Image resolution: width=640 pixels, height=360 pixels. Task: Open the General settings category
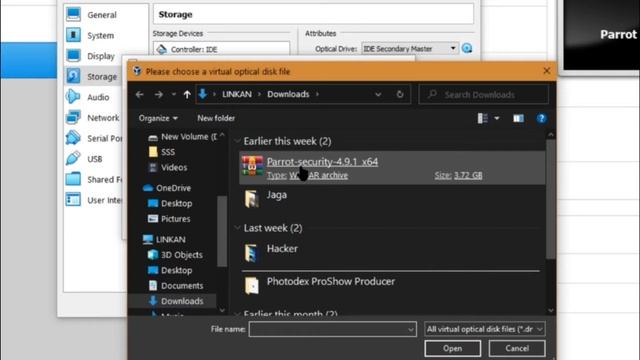click(102, 15)
